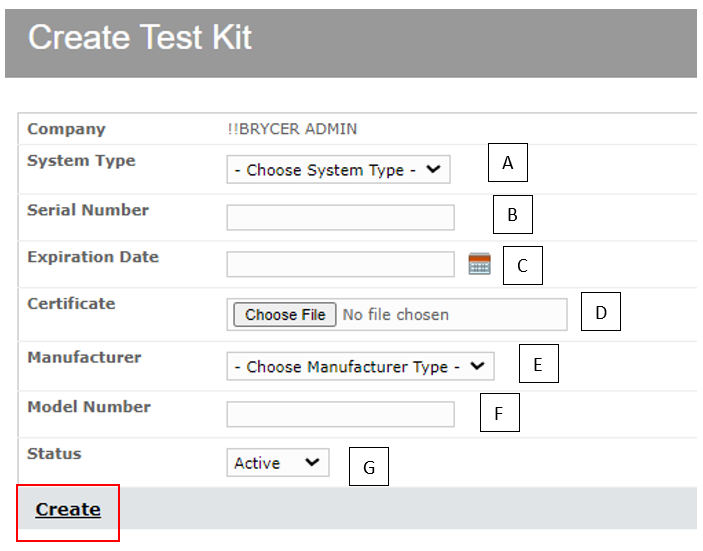Click the callout box labeled A
The width and height of the screenshot is (703, 551).
508,163
